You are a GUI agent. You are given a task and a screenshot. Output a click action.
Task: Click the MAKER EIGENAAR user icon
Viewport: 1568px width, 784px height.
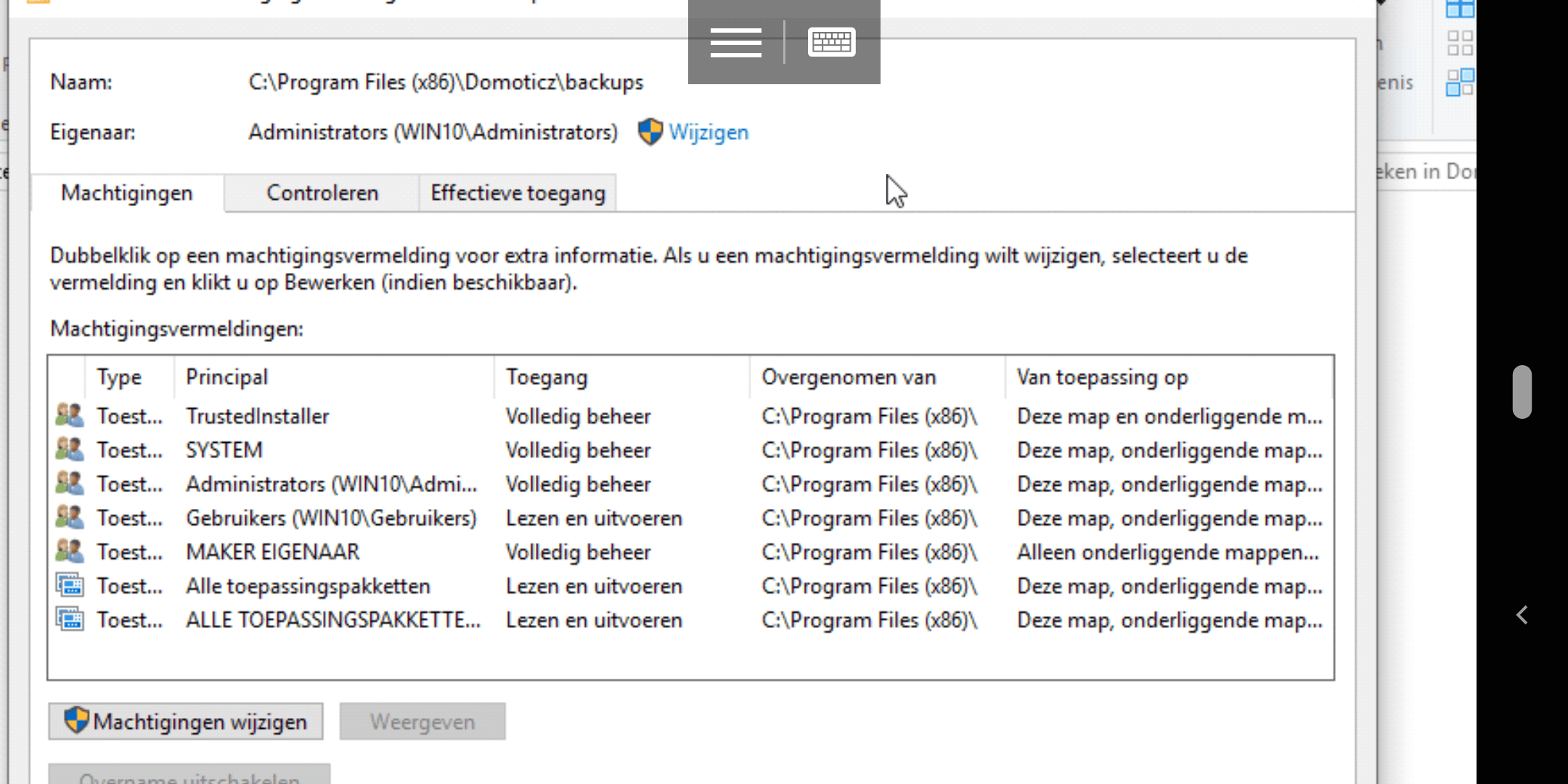[x=70, y=552]
